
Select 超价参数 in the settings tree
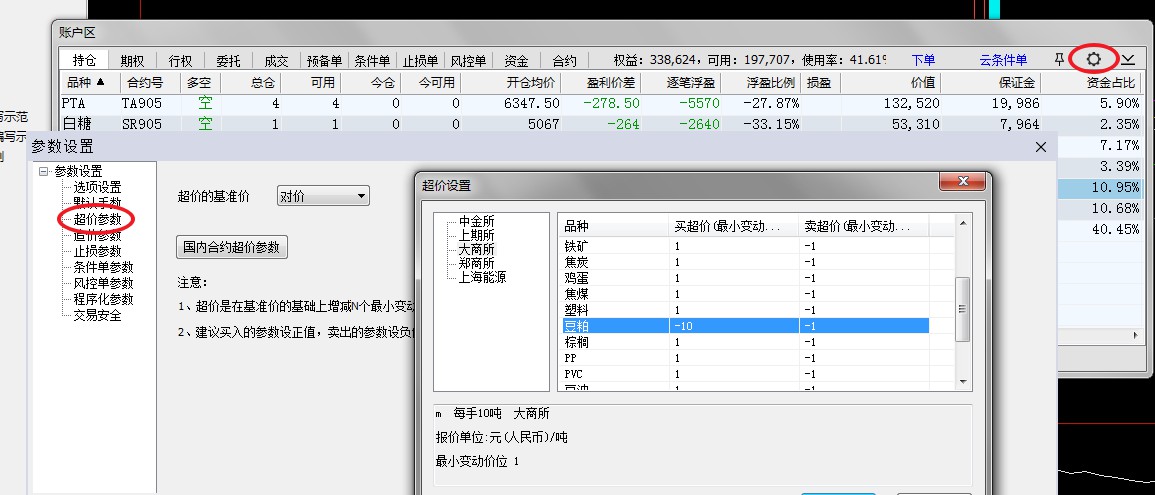click(x=97, y=219)
